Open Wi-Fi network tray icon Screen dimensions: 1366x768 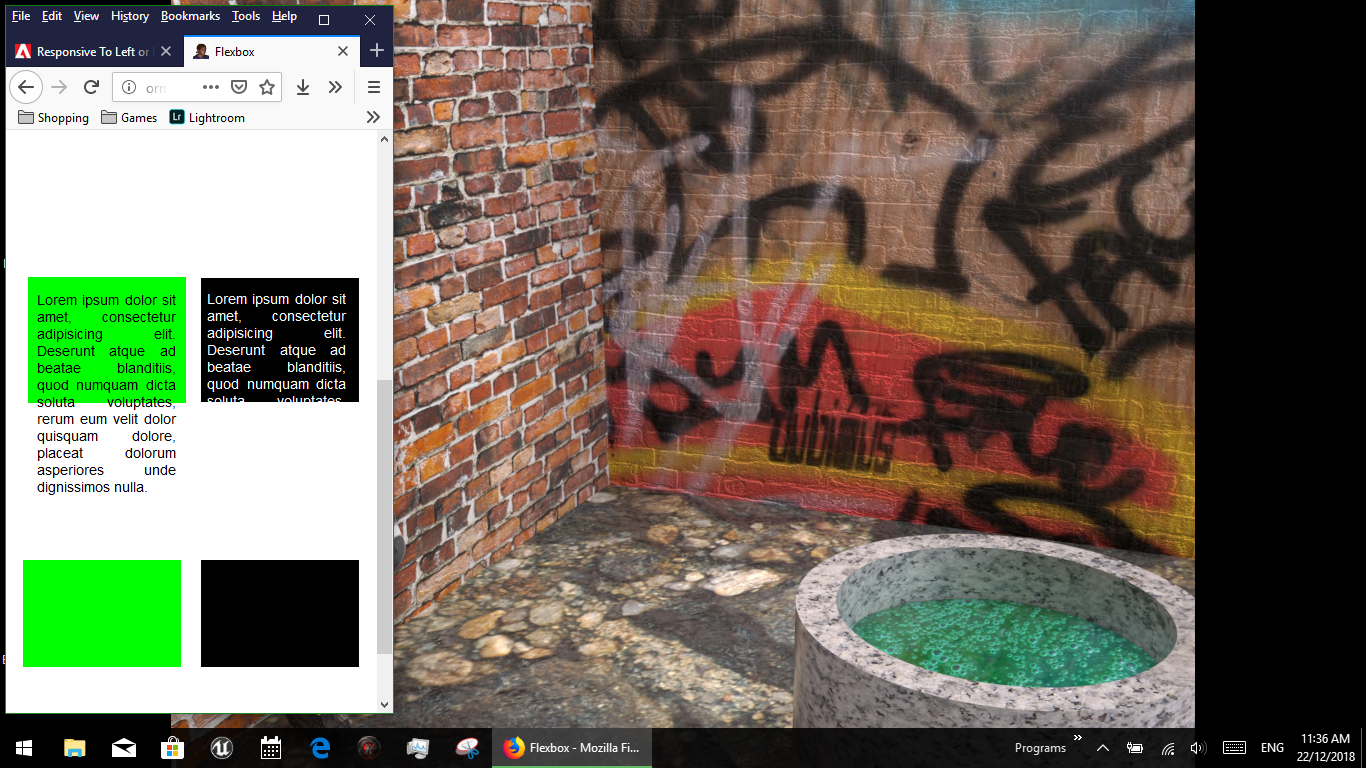point(1167,748)
